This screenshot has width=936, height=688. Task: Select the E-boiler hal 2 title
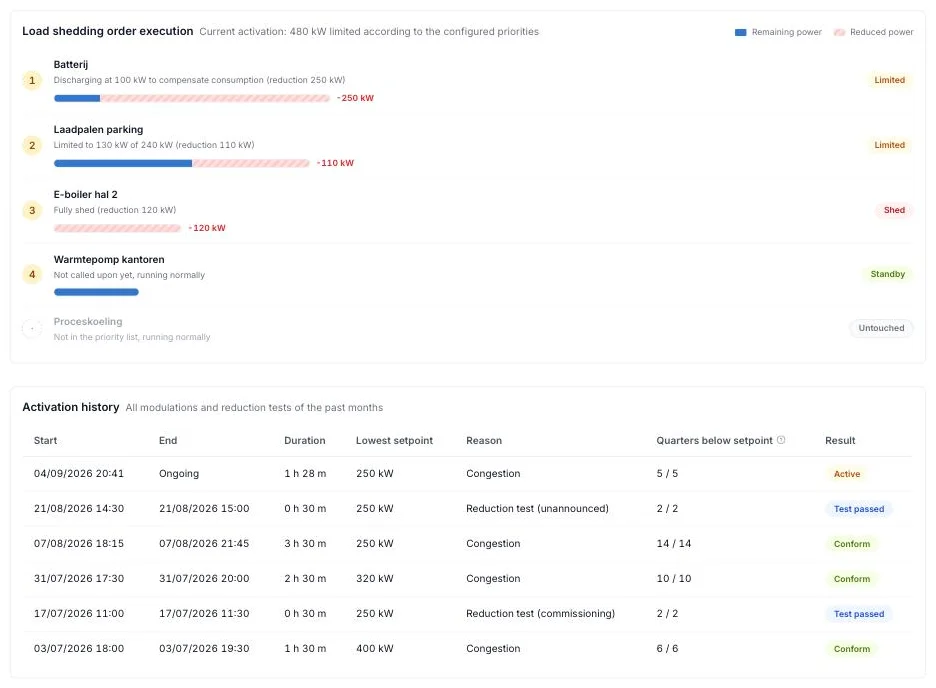coord(85,195)
